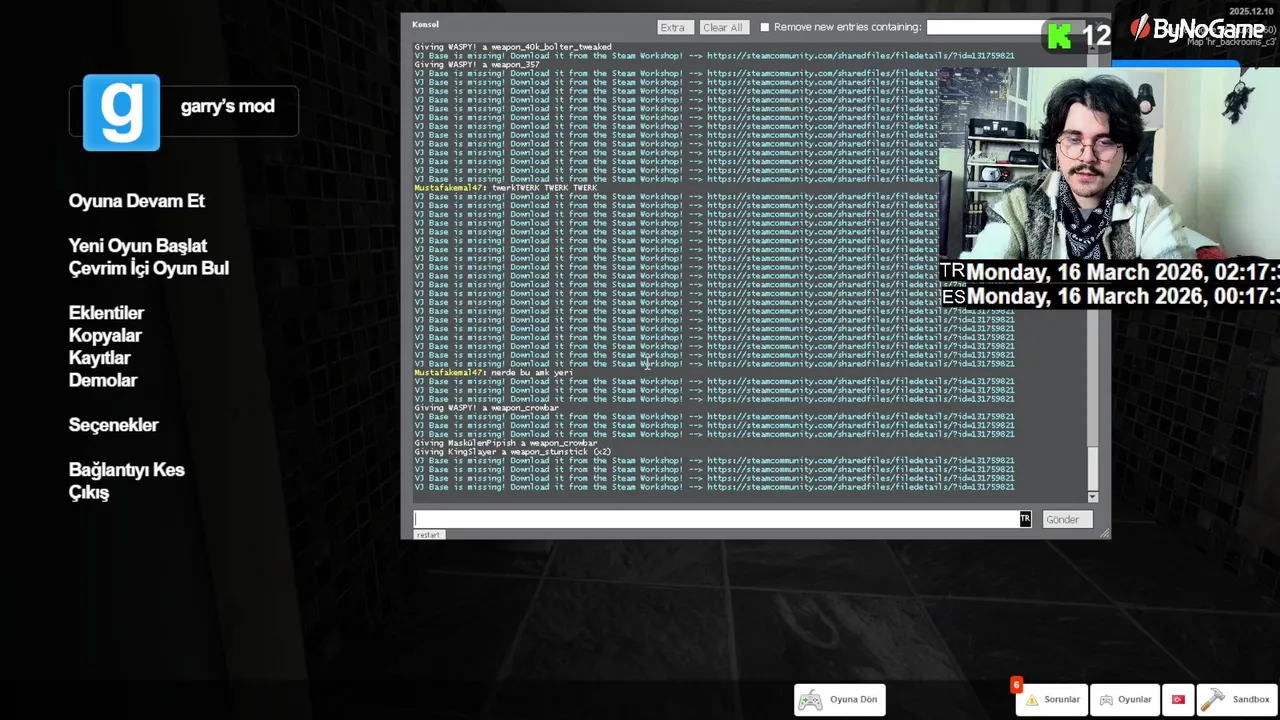1280x720 pixels.
Task: Open the Oyunlar games menu
Action: [1125, 700]
